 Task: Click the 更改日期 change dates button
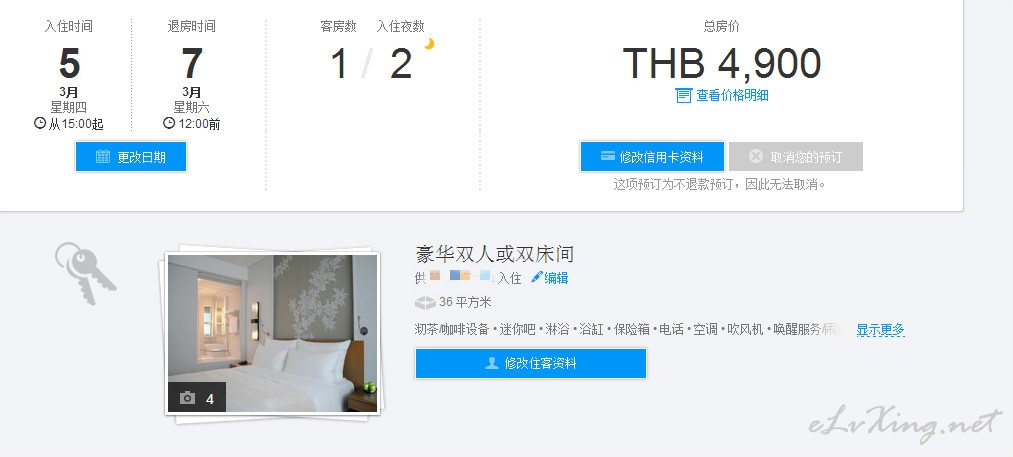tap(131, 157)
